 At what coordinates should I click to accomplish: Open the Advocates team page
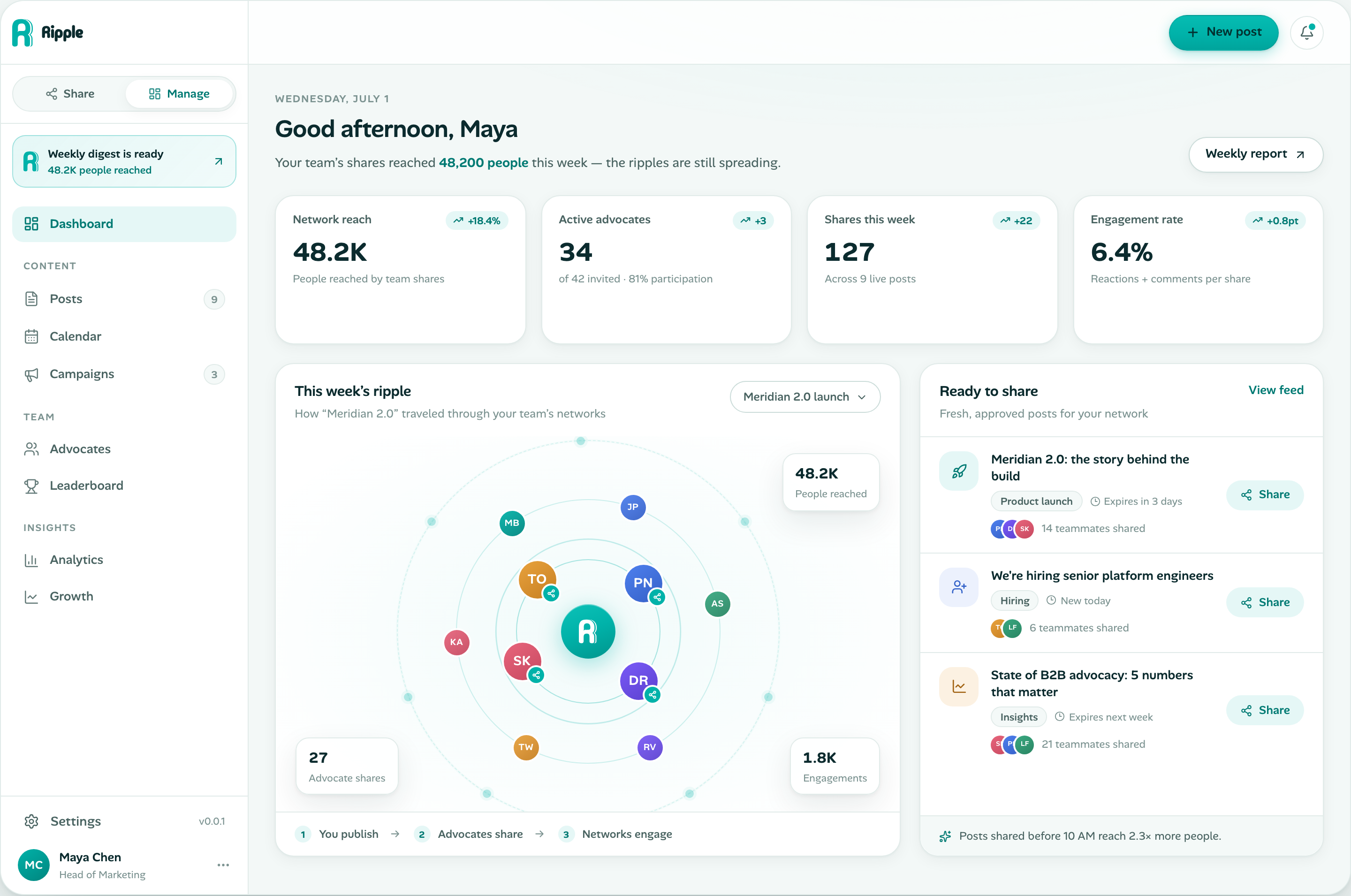(x=124, y=449)
